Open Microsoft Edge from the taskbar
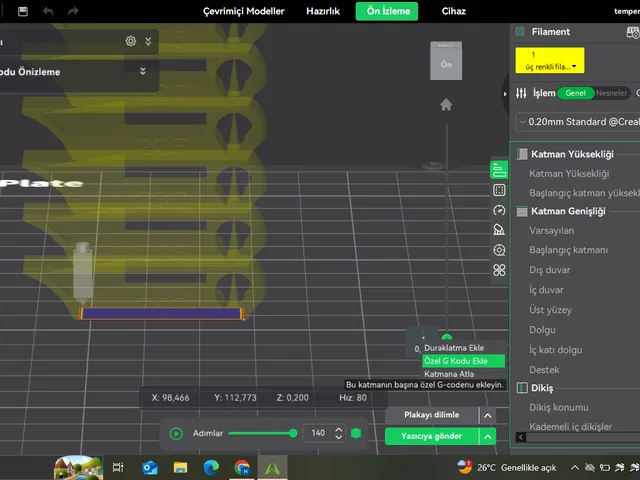This screenshot has height=480, width=640. point(211,467)
